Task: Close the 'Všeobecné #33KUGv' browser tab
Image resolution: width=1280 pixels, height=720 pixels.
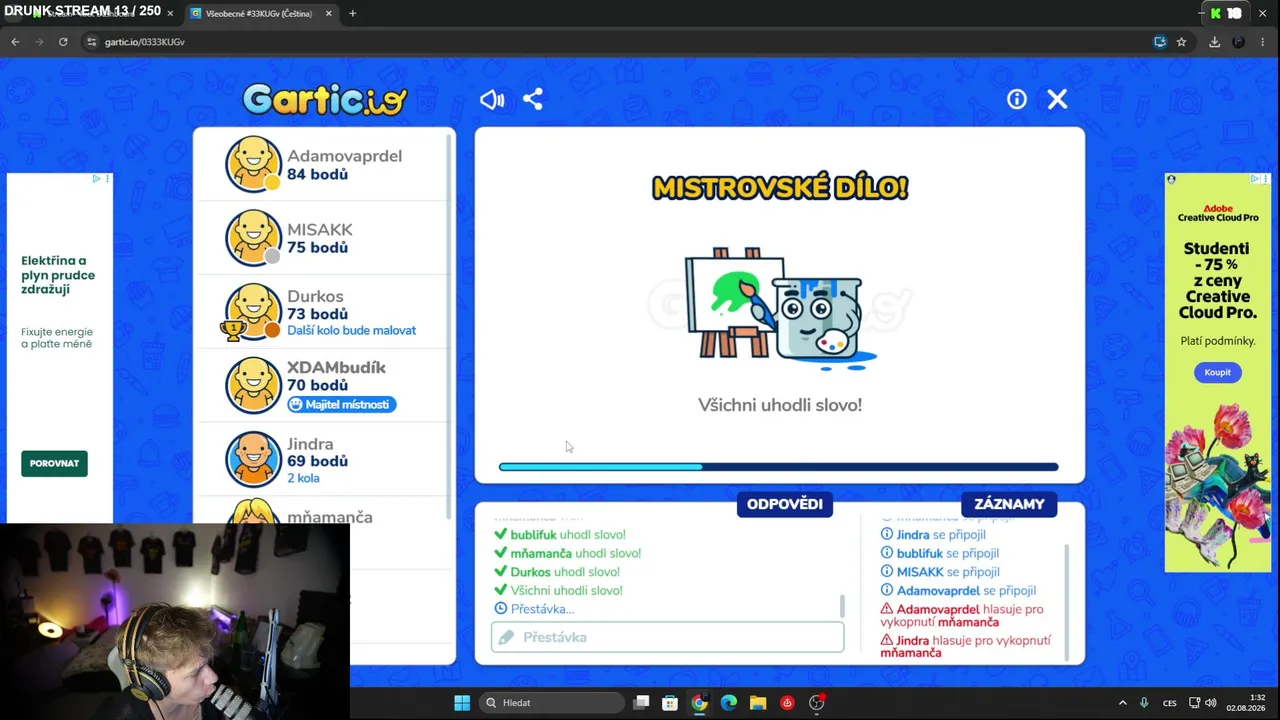Action: click(x=328, y=14)
